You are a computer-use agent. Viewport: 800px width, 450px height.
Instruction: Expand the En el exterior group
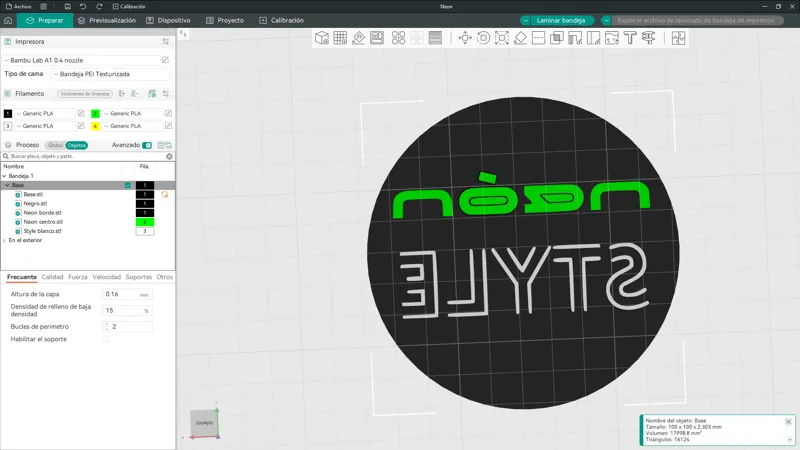pos(5,240)
